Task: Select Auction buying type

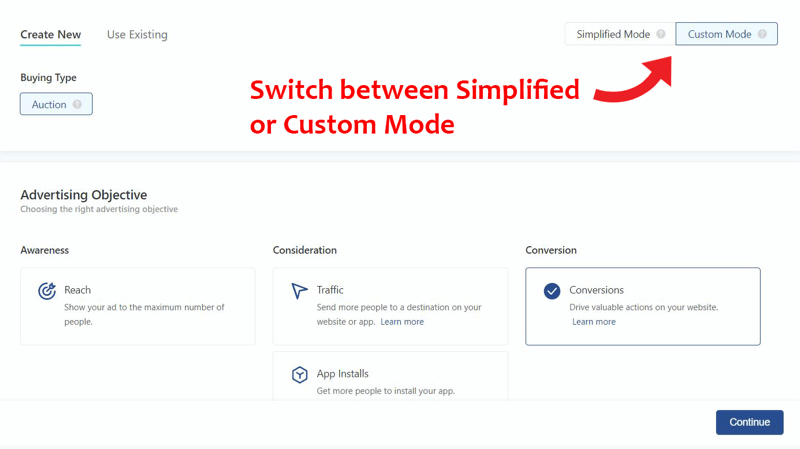Action: [x=56, y=104]
